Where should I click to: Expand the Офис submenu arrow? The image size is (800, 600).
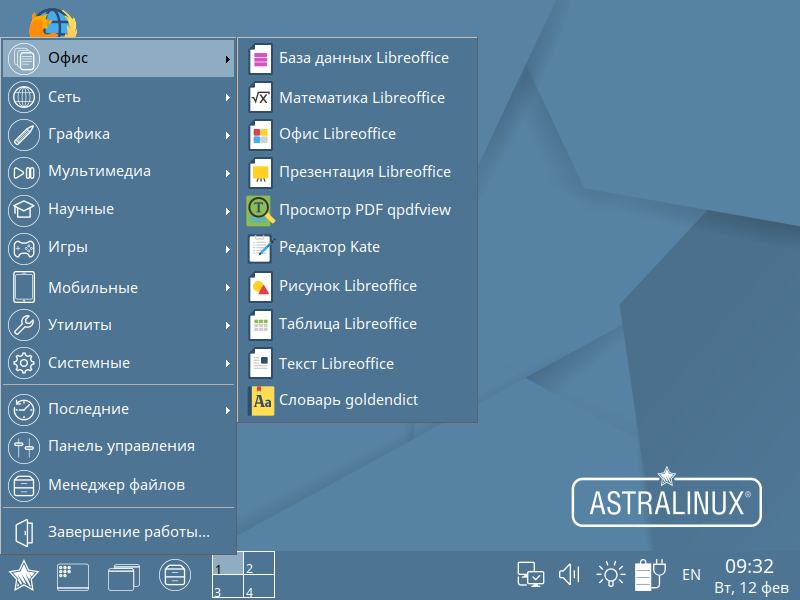tap(228, 59)
